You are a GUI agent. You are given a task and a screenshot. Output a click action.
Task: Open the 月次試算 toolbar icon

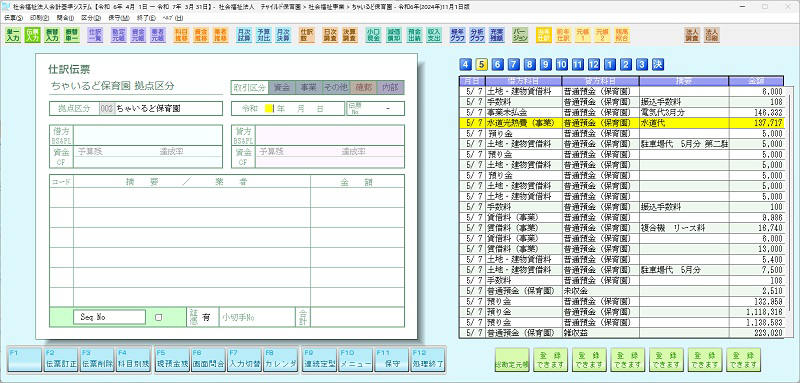[243, 35]
